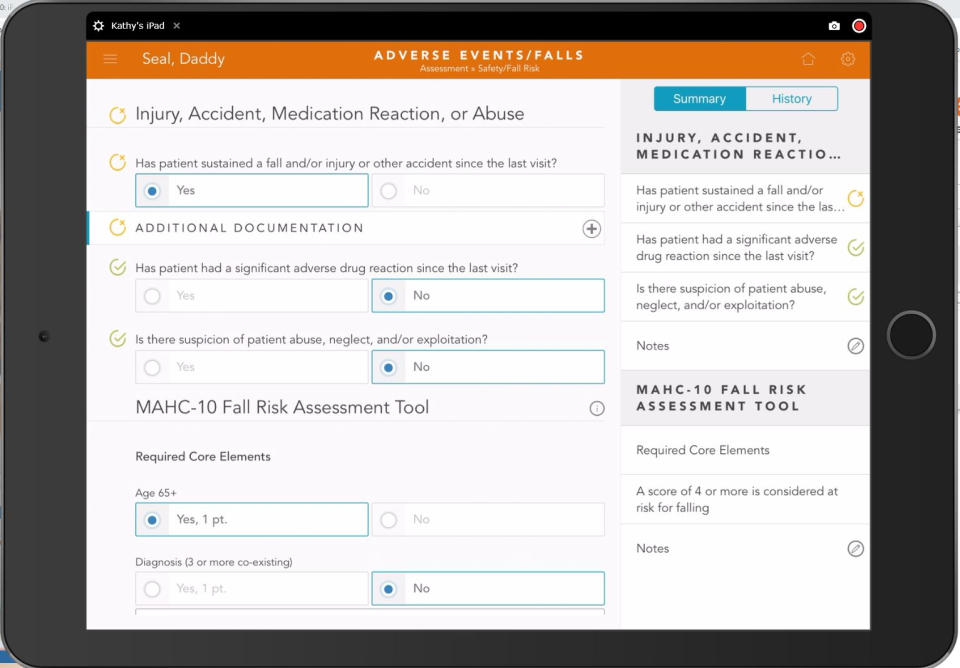The height and width of the screenshot is (668, 960).
Task: Edit Notes using the pencil icon under Injury section
Action: point(856,345)
